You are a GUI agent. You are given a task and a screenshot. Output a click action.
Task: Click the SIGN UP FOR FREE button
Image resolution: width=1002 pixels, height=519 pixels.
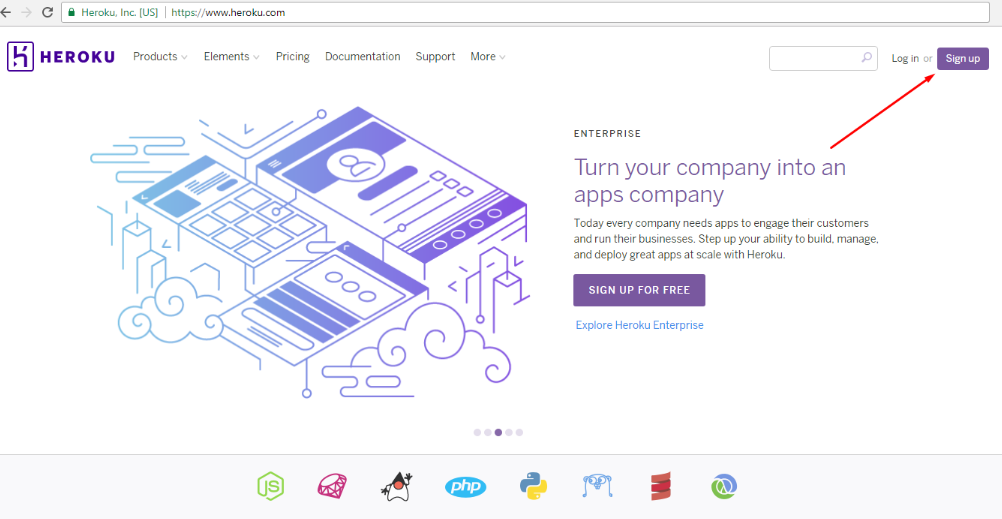click(639, 290)
